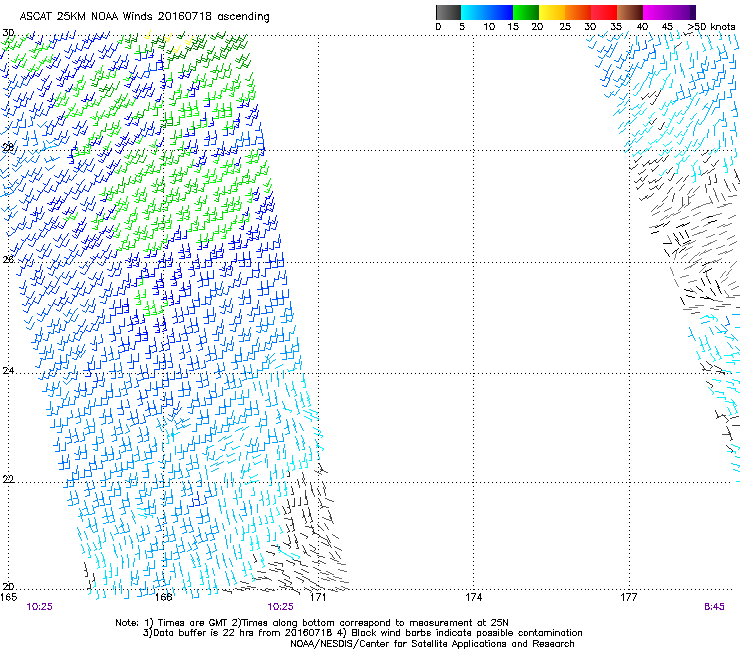Image resolution: width=740 pixels, height=650 pixels.
Task: Click the legend number 10
Action: tap(489, 27)
